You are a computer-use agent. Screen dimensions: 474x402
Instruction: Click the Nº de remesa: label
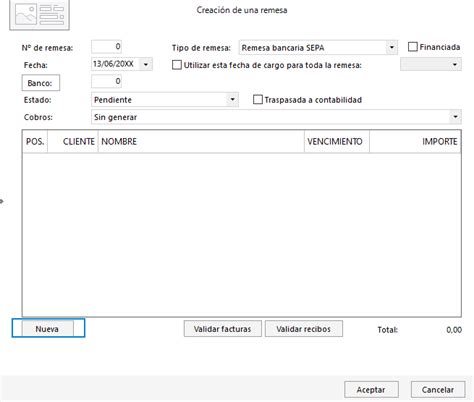point(47,48)
